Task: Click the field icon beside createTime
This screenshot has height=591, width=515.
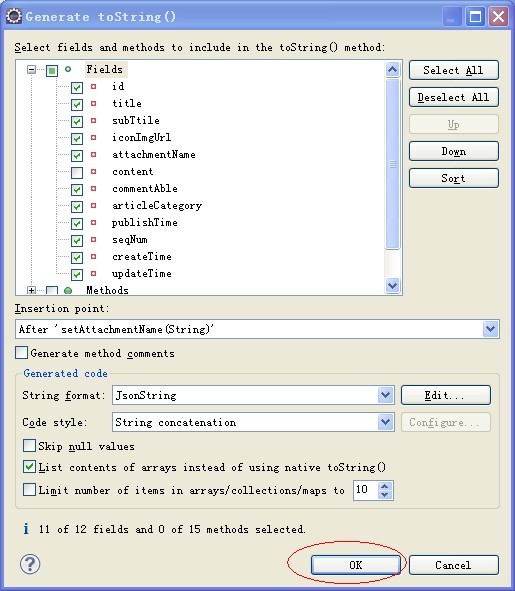Action: click(x=93, y=257)
